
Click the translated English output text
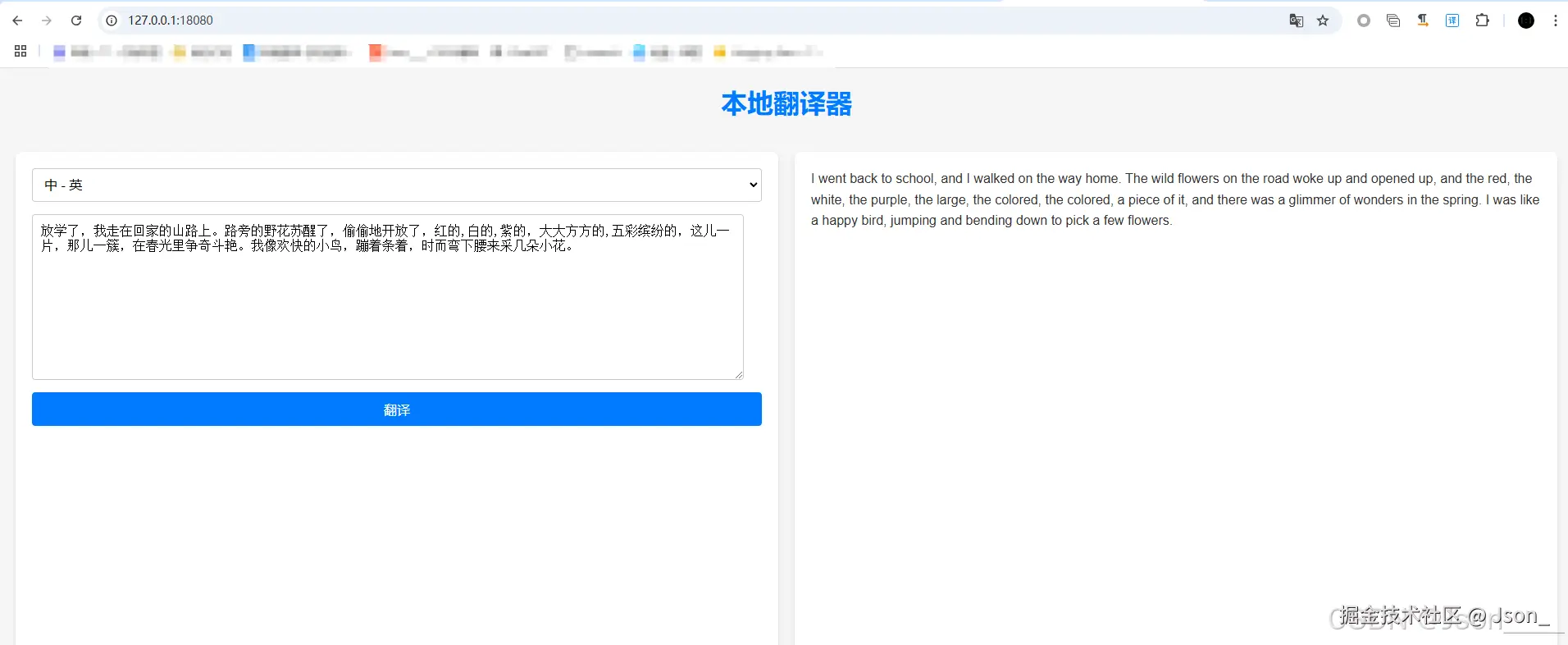tap(1175, 199)
